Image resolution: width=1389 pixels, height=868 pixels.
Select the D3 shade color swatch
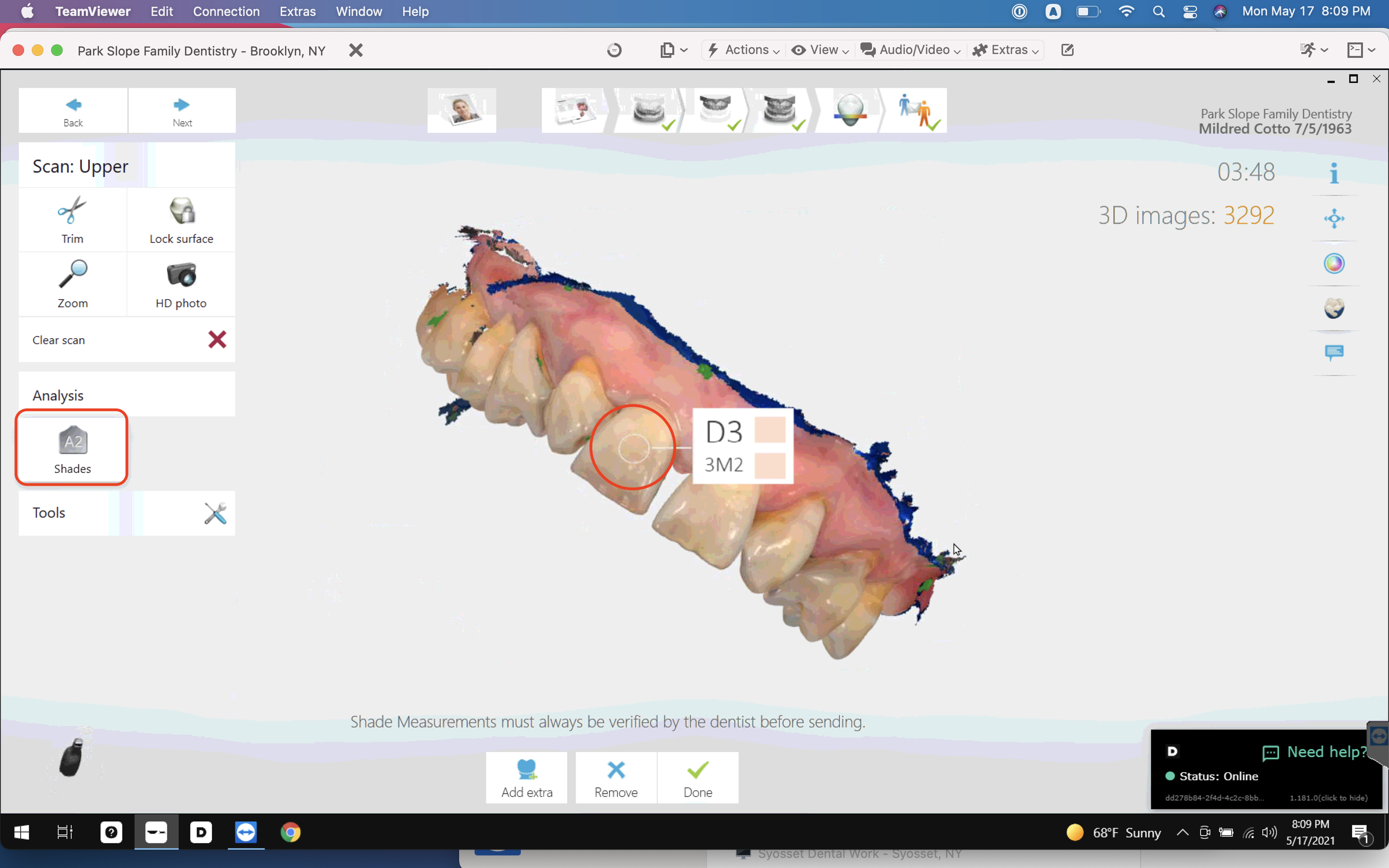[770, 430]
